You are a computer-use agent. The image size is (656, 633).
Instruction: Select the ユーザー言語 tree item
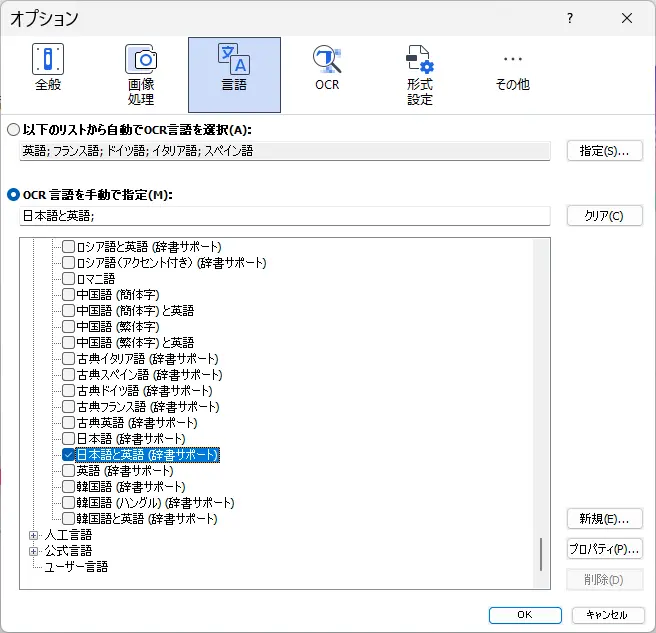pyautogui.click(x=76, y=567)
